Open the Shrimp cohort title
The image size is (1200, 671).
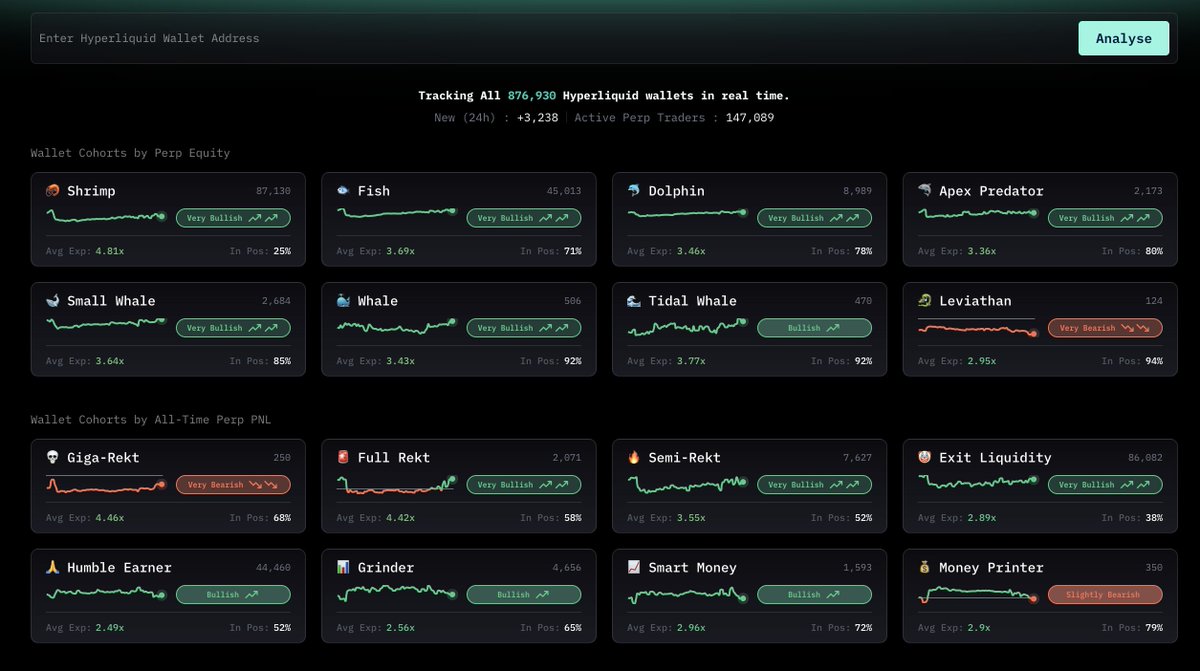91,191
